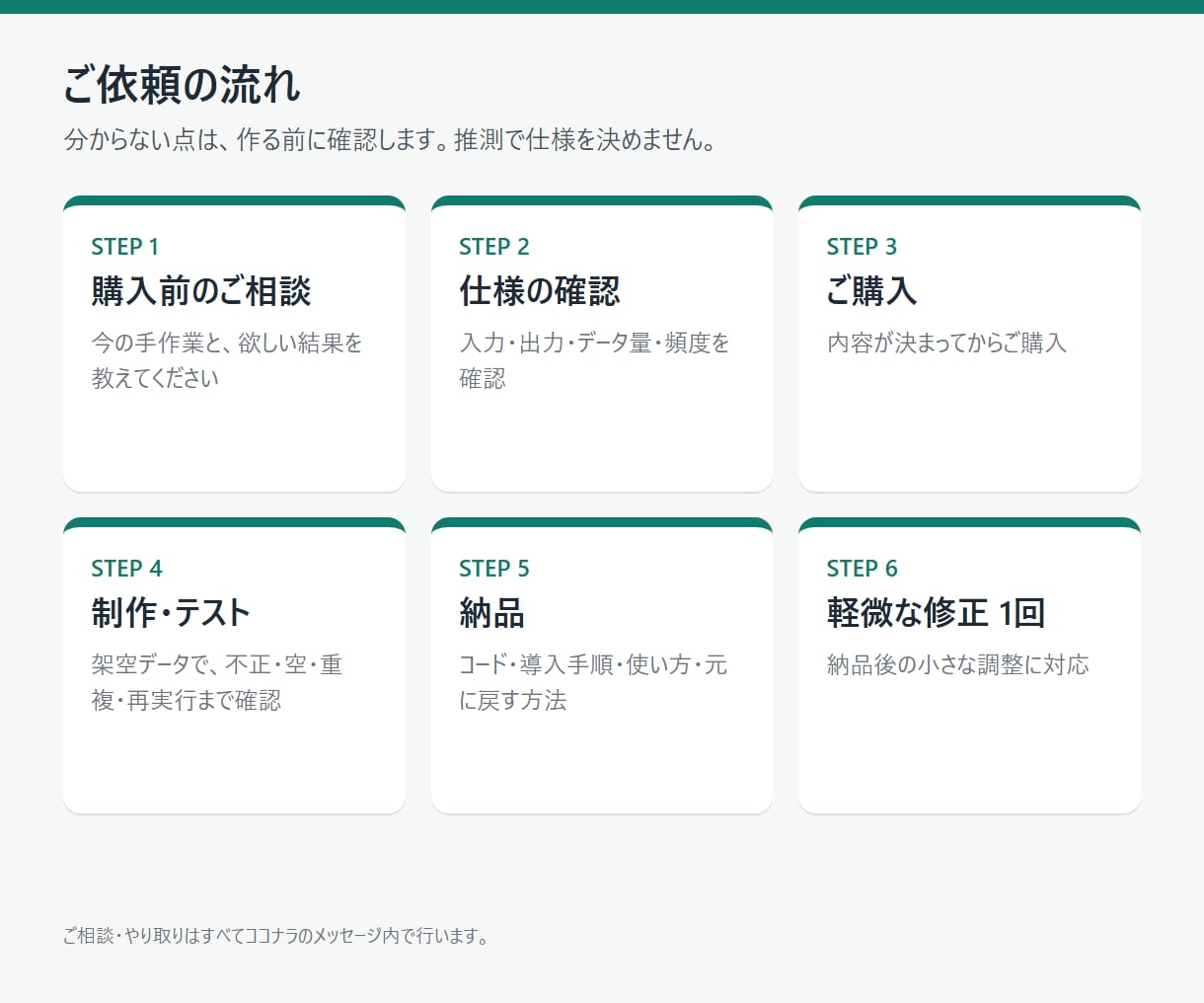Click the title 軽微な修正 1回
The width and height of the screenshot is (1204, 1003).
point(936,613)
